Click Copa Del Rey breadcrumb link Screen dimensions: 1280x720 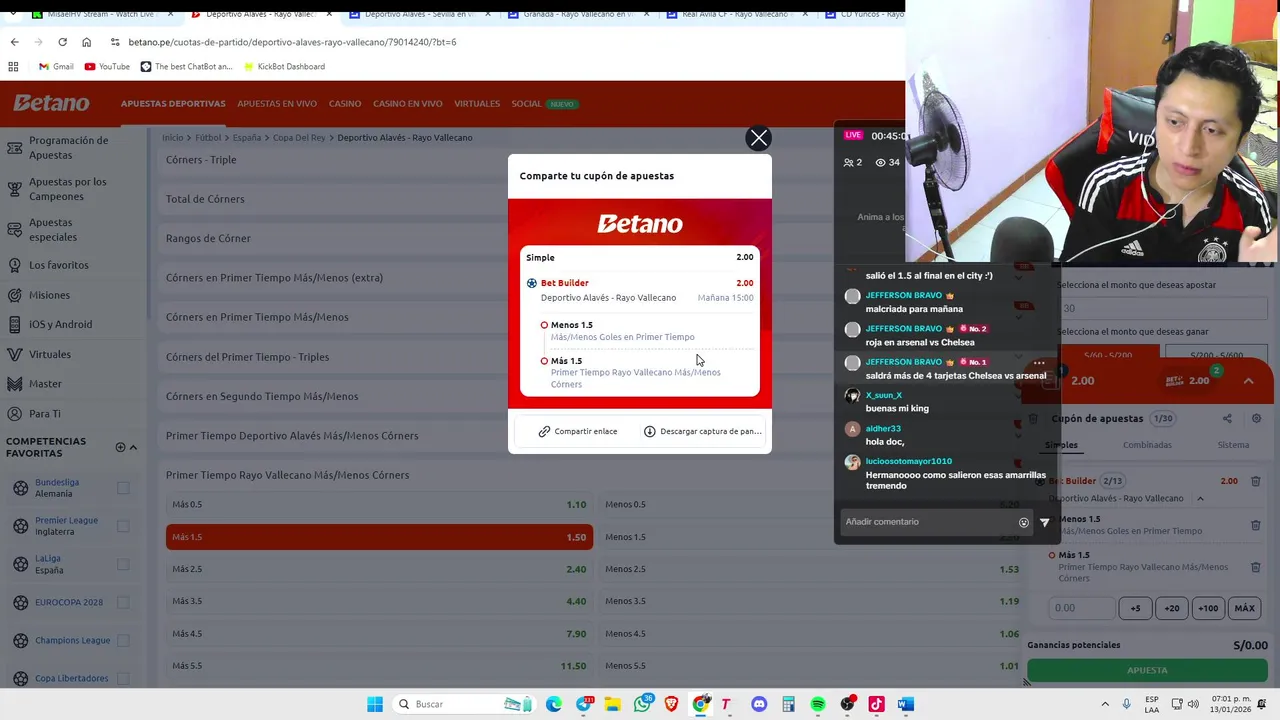(301, 137)
